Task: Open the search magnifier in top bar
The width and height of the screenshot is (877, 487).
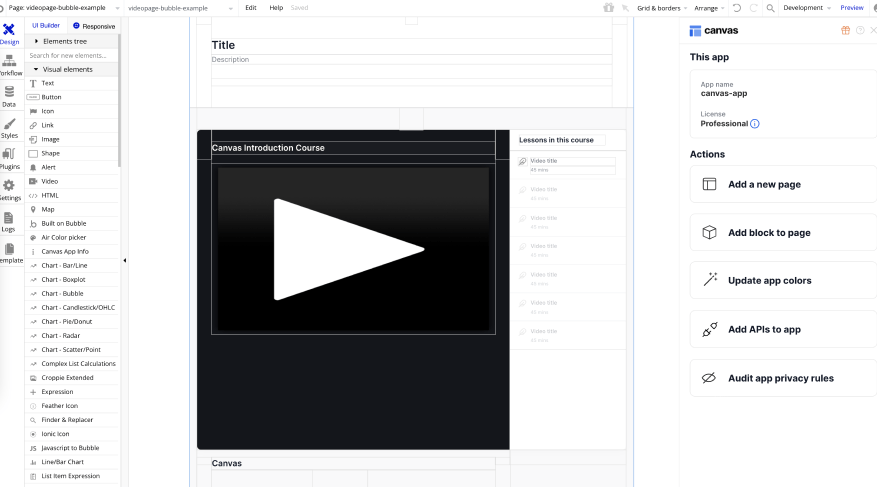Action: point(770,8)
